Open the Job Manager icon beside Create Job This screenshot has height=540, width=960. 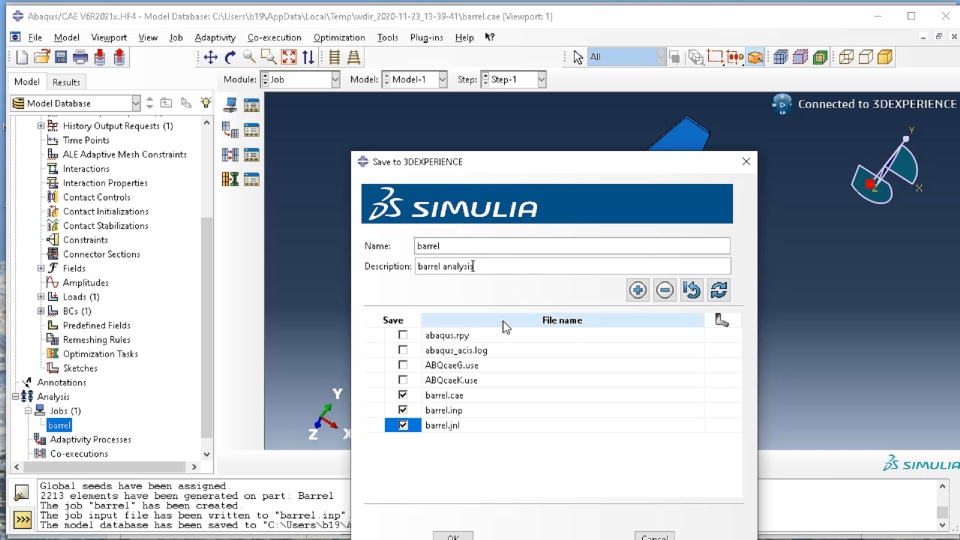(x=252, y=105)
